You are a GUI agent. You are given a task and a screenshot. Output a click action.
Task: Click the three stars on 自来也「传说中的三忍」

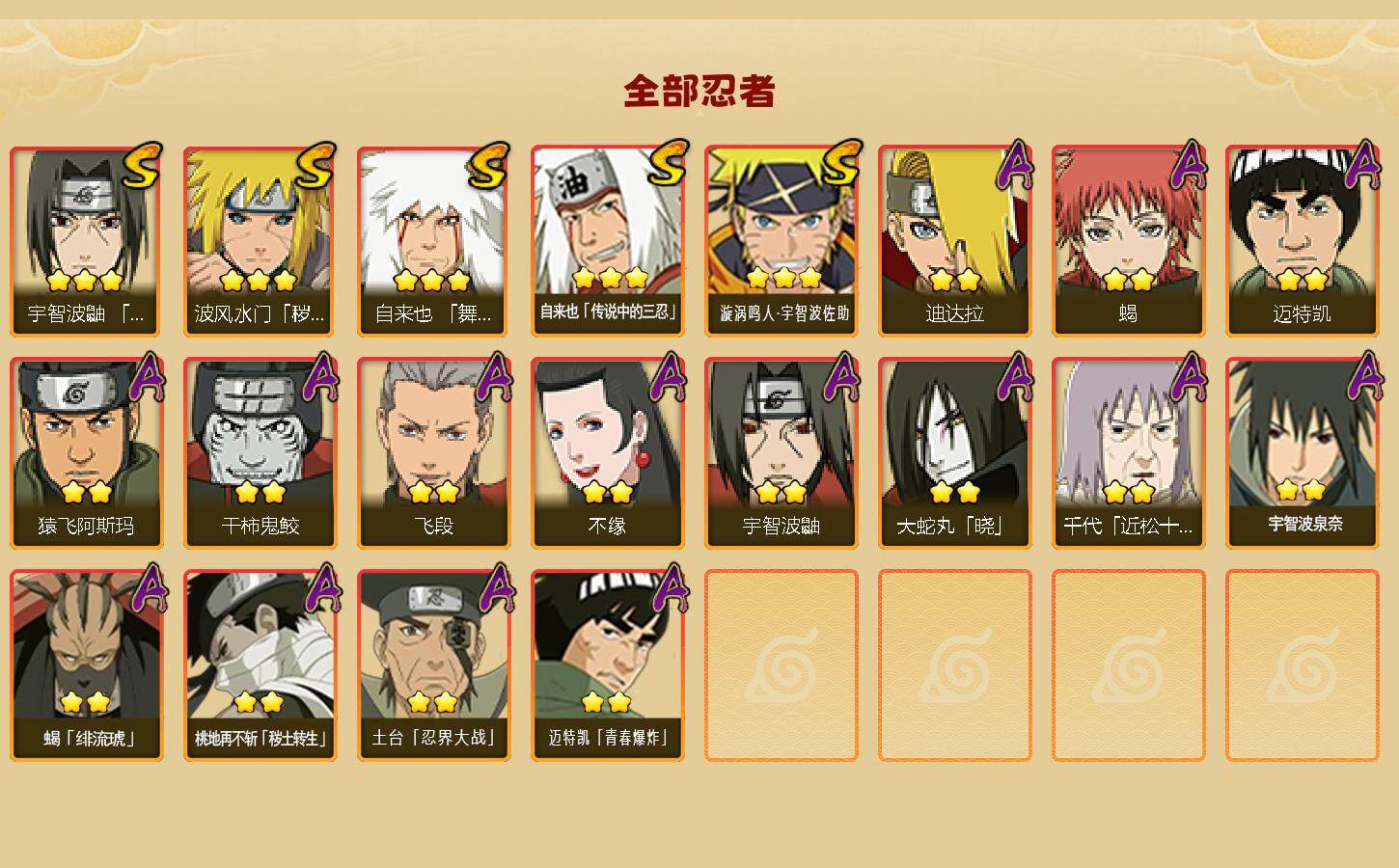(609, 279)
